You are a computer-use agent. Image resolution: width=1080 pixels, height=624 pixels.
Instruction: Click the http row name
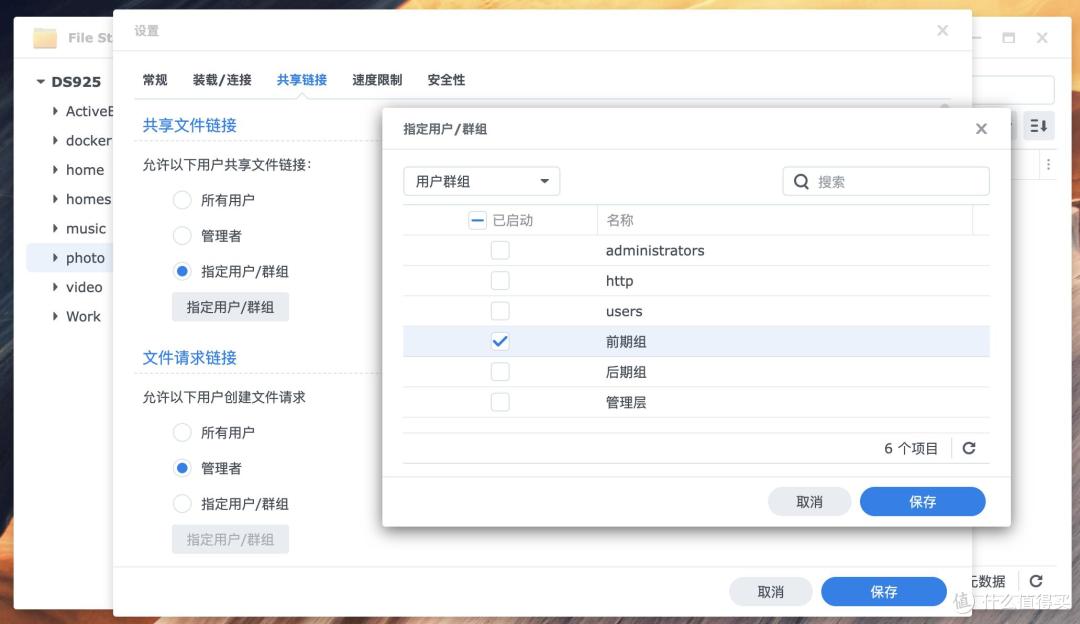pyautogui.click(x=619, y=281)
